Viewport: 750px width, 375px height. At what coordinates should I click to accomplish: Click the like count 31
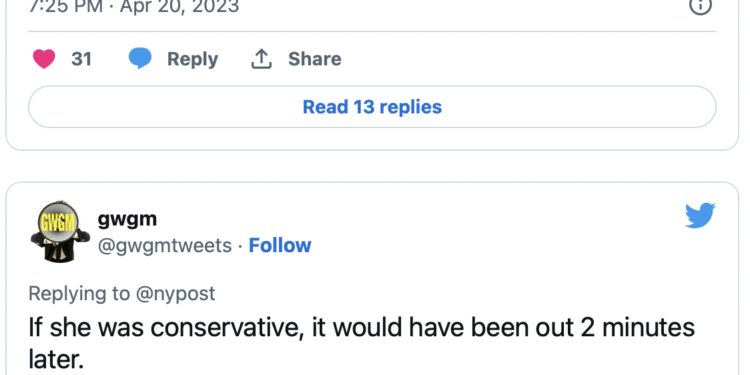[x=81, y=59]
